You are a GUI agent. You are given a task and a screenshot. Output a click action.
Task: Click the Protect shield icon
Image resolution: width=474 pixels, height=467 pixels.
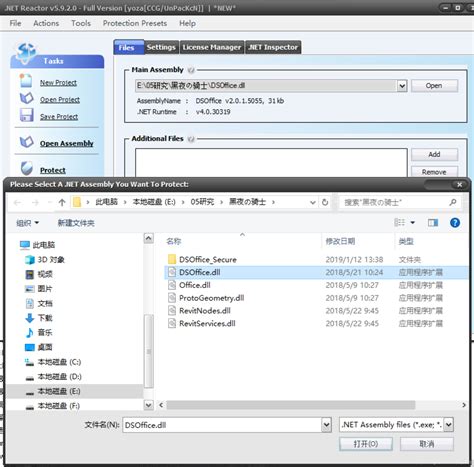point(27,169)
